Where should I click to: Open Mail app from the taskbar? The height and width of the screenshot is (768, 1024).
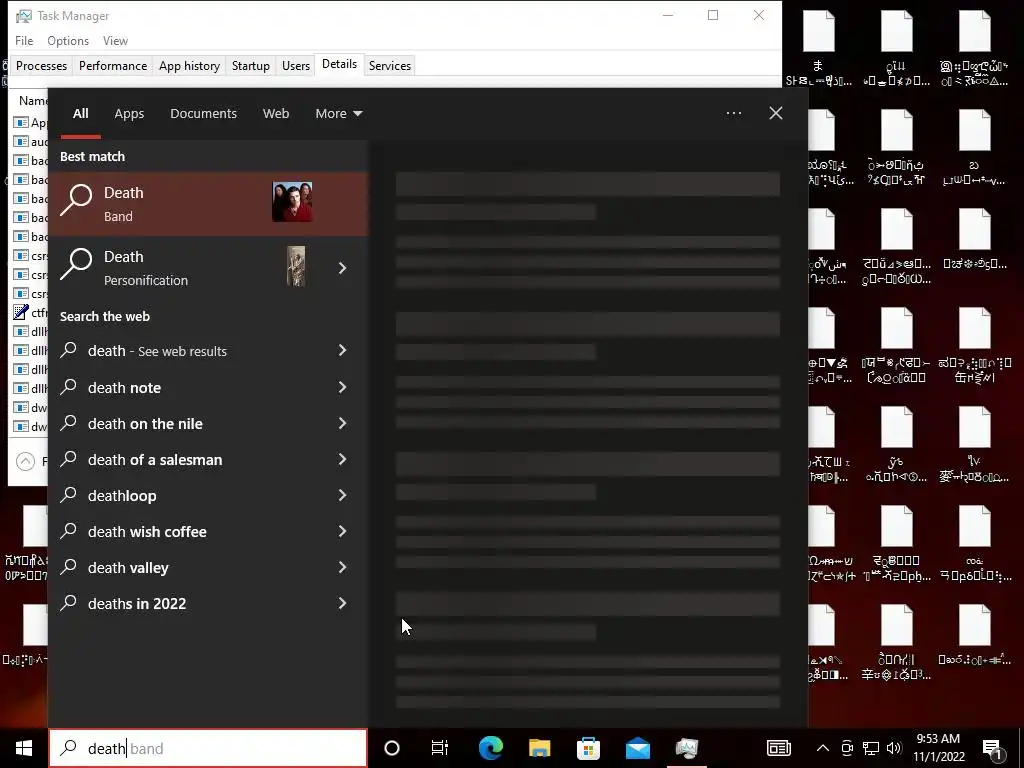pos(637,748)
